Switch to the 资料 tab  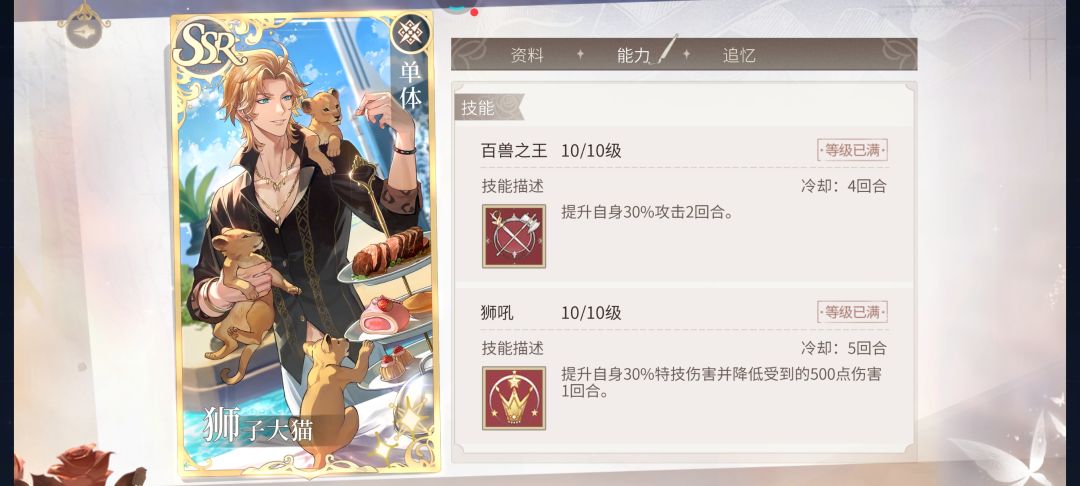(527, 56)
